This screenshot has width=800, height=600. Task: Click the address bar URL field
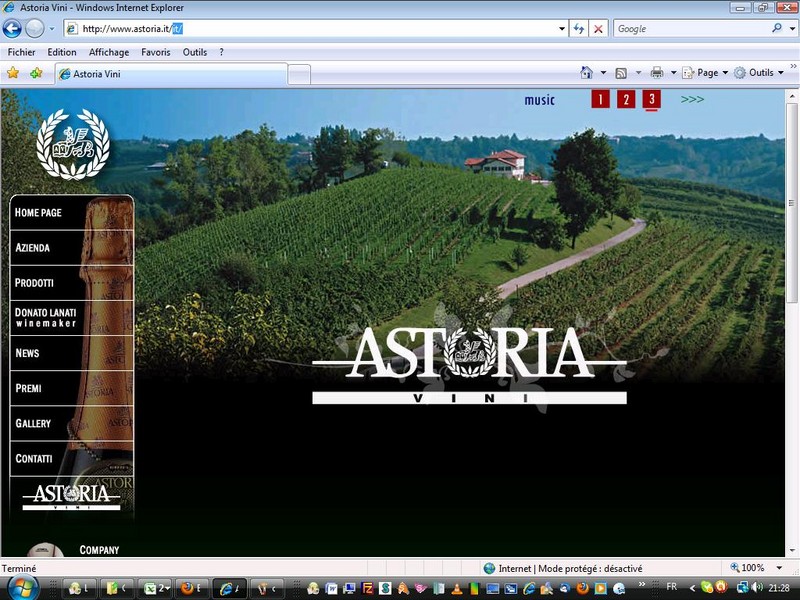coord(310,29)
